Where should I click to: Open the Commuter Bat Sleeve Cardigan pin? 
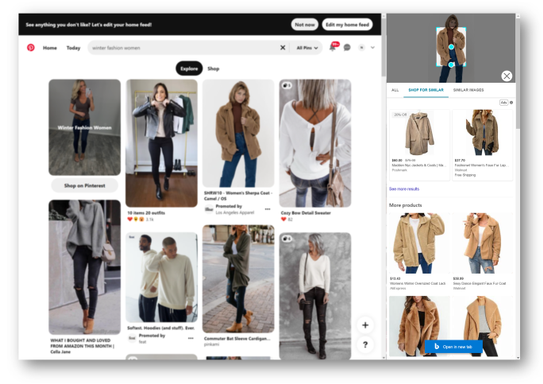click(x=238, y=279)
